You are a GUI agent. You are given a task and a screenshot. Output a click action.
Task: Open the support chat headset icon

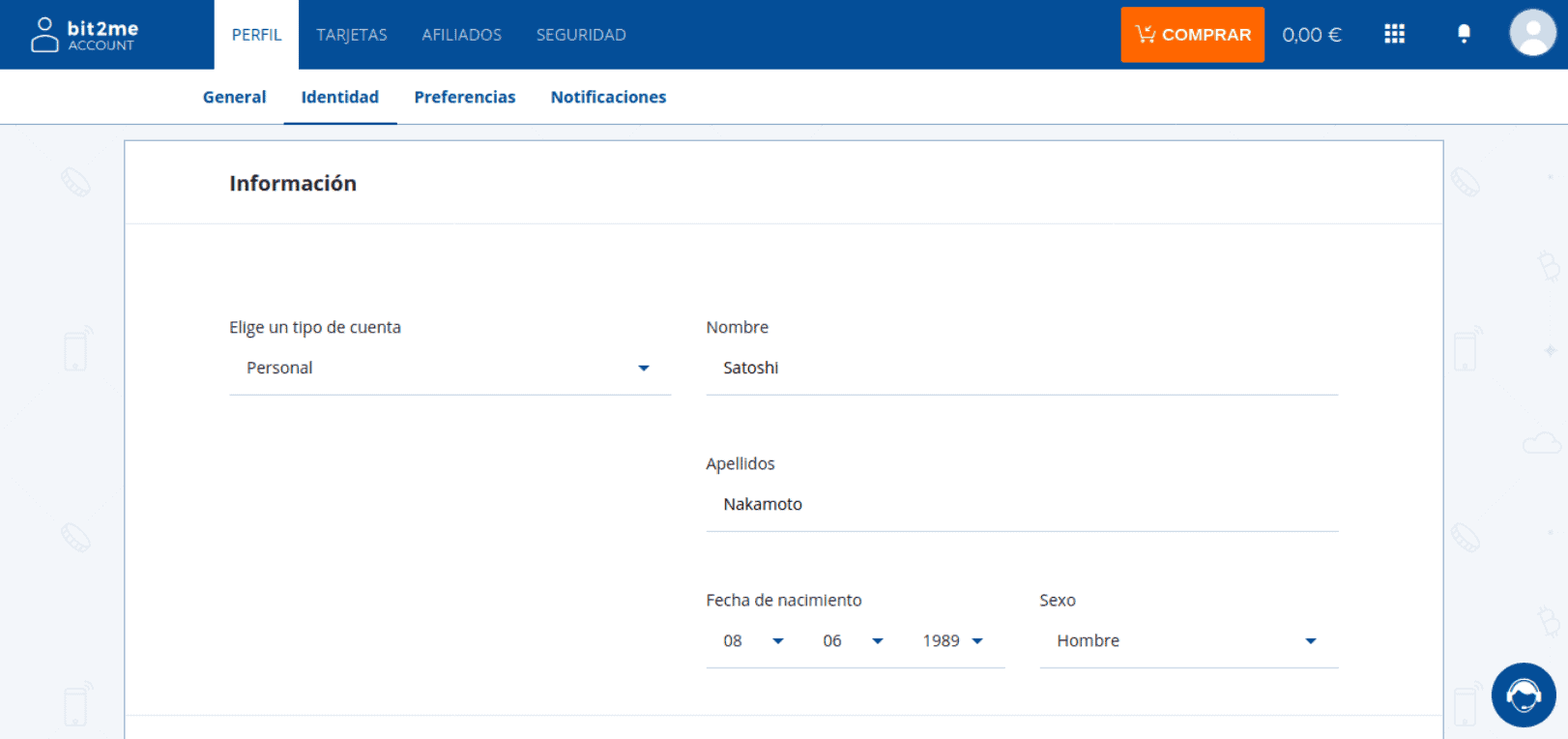(x=1524, y=695)
